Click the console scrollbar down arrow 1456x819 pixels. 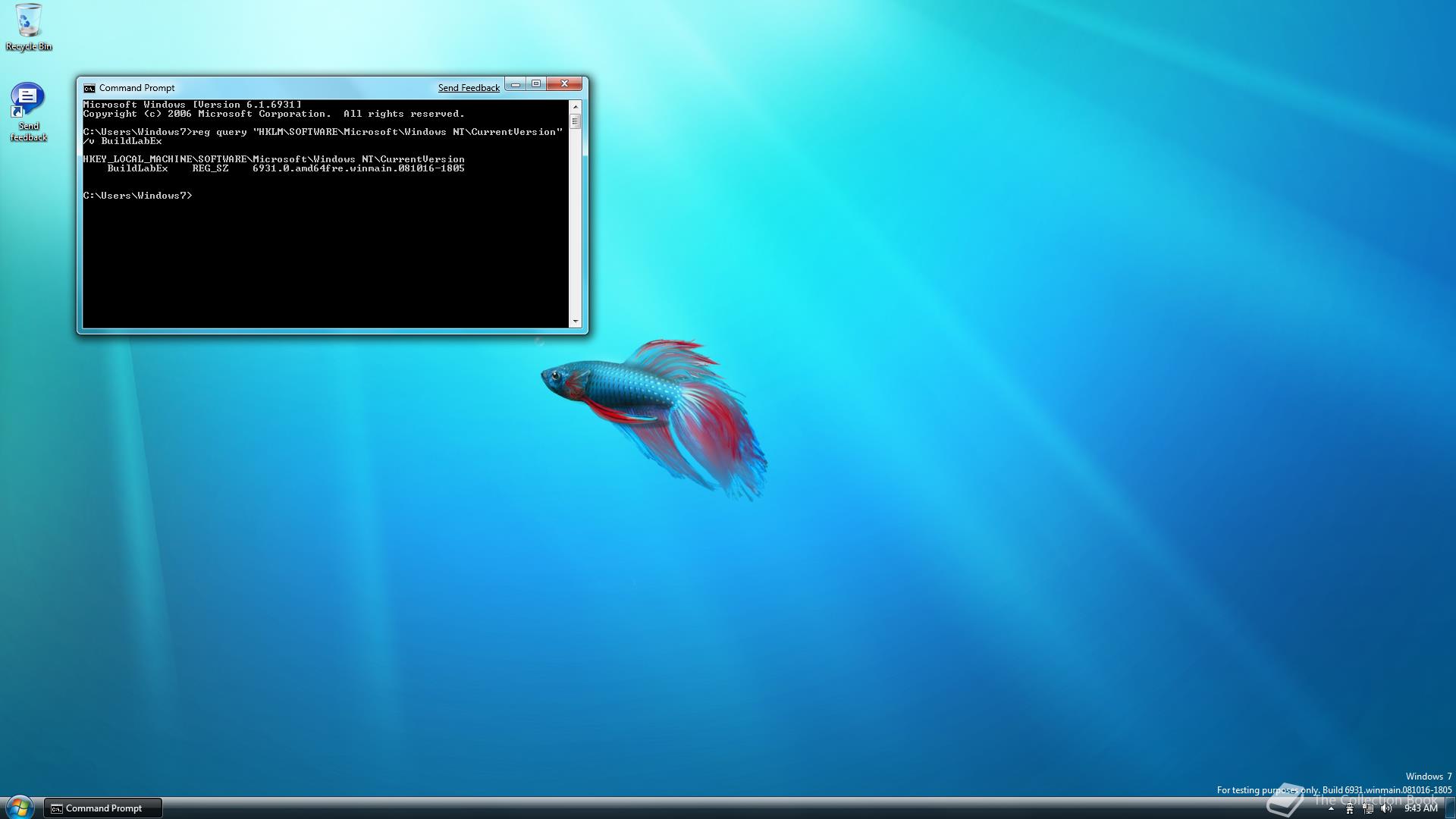575,322
